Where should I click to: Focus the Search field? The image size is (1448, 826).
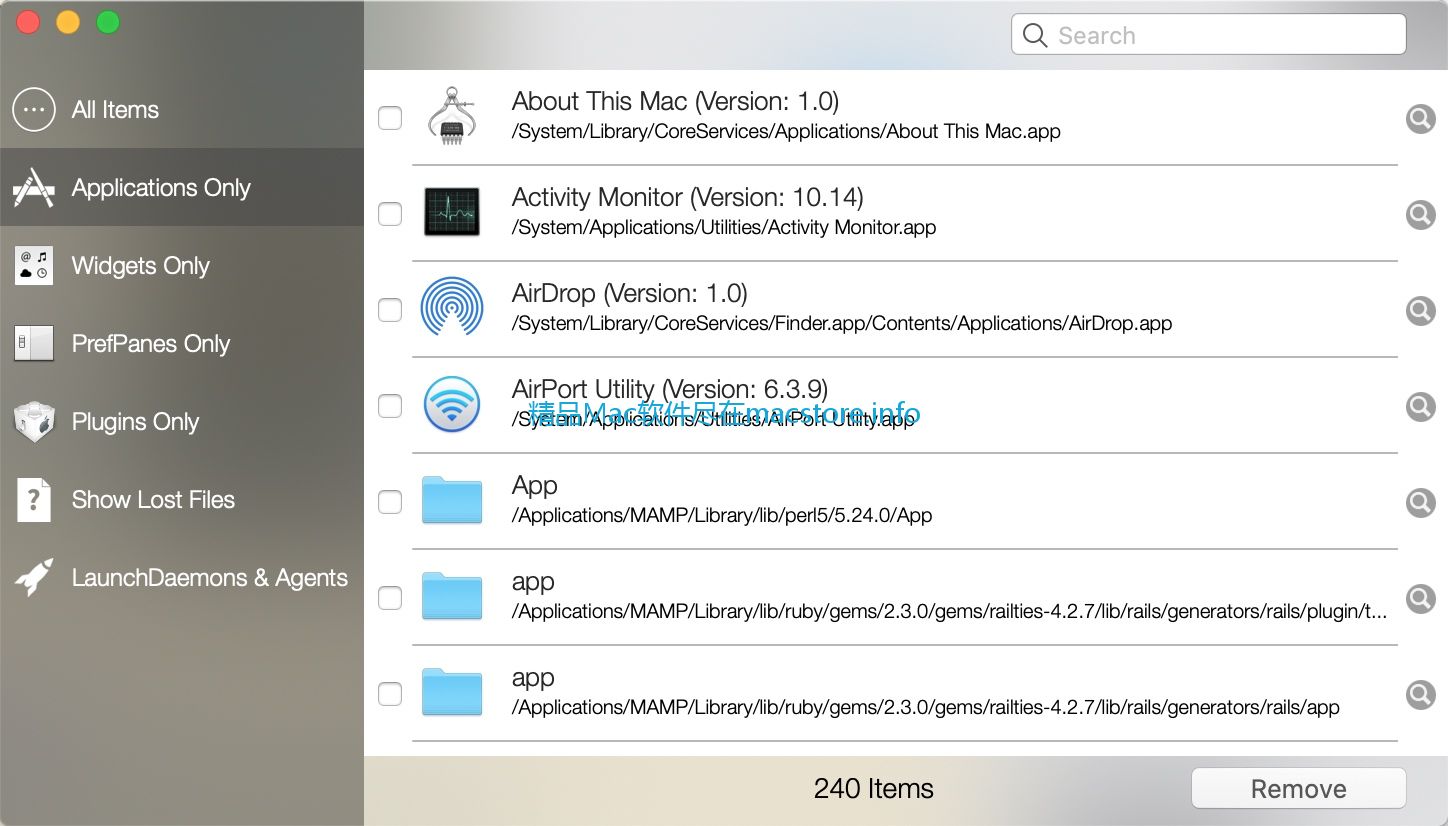tap(1209, 35)
